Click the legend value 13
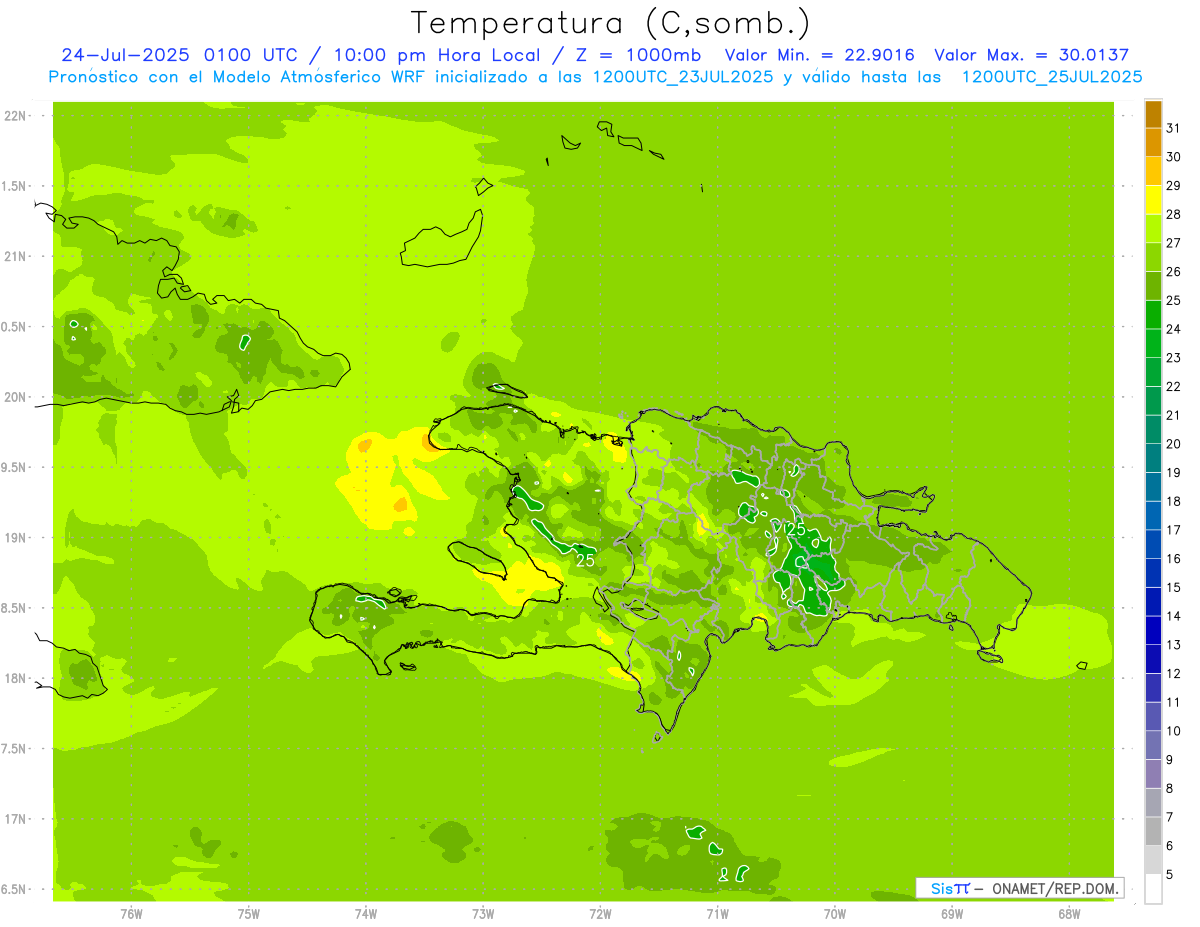This screenshot has width=1200, height=927. [x=1173, y=645]
